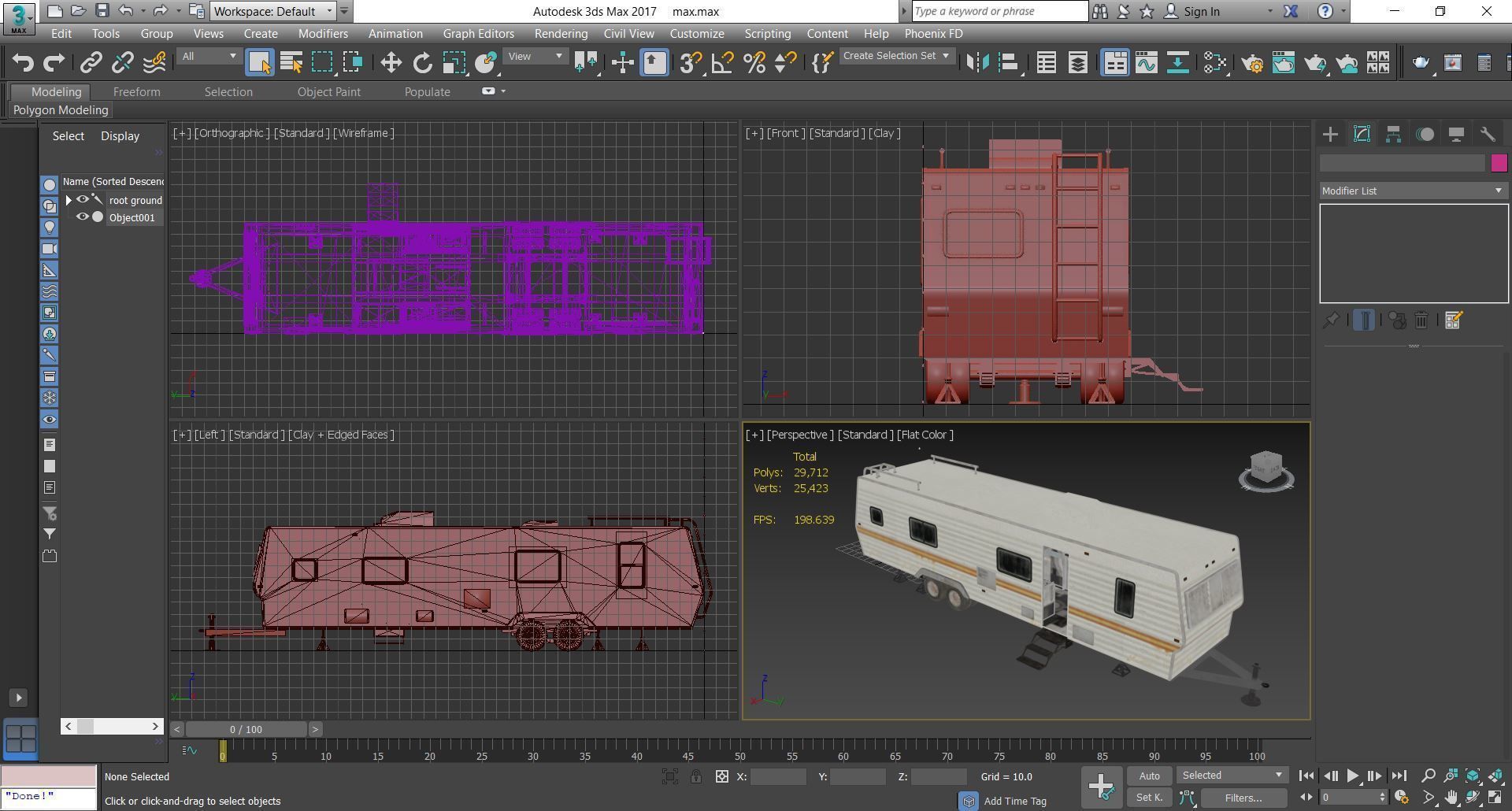Expand the root ground tree item

pos(69,200)
